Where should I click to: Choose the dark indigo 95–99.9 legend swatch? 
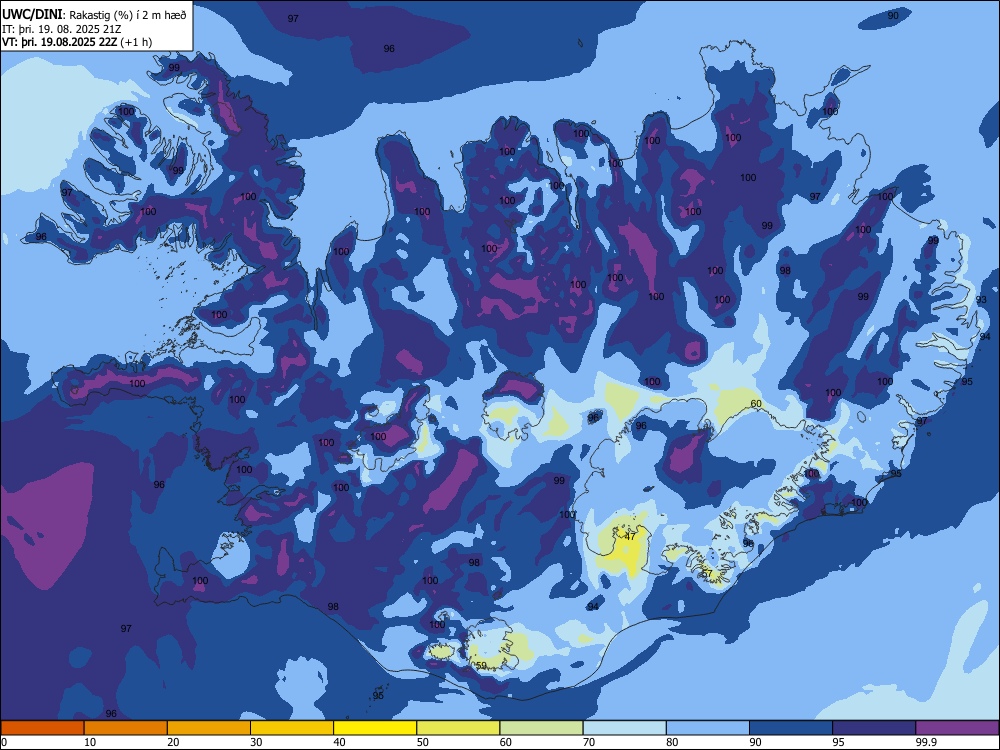tap(874, 728)
